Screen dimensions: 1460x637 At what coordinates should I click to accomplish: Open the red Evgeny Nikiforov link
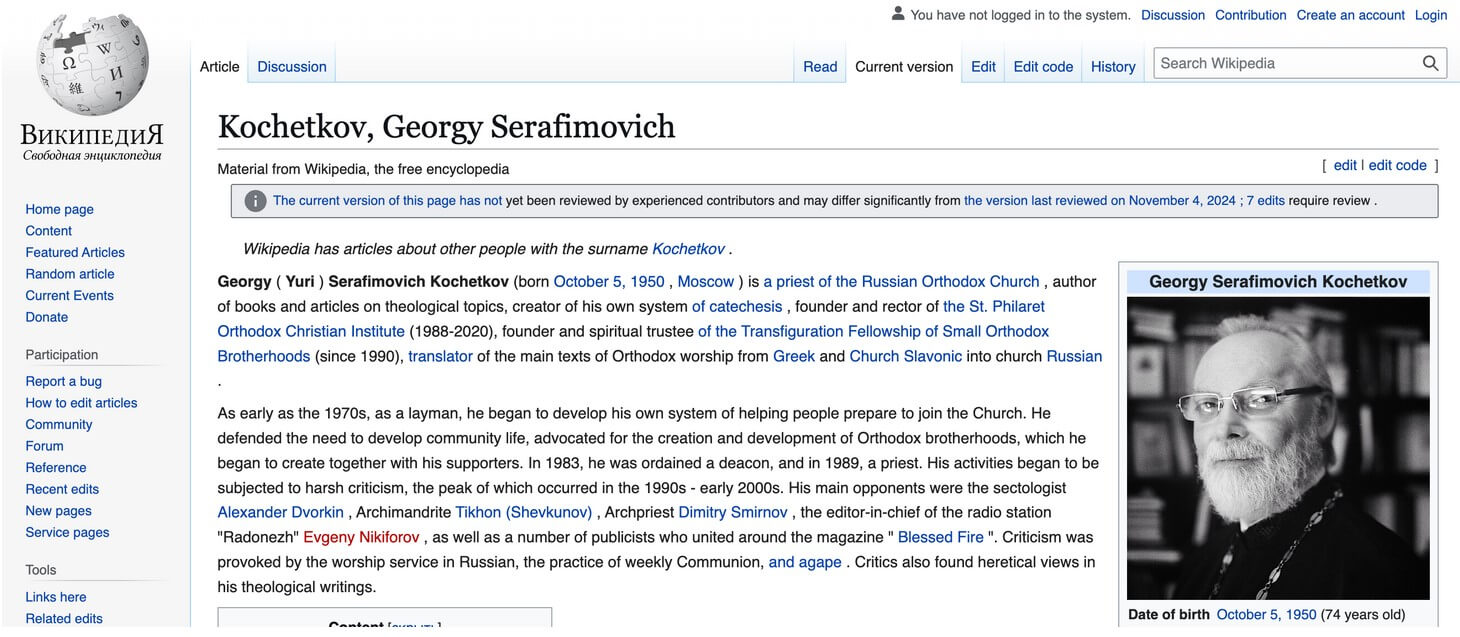click(361, 537)
